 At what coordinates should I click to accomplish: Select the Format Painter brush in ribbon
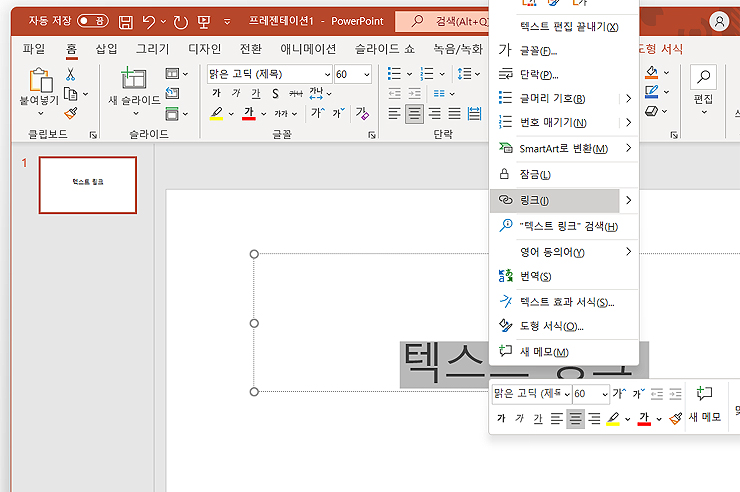[71, 113]
